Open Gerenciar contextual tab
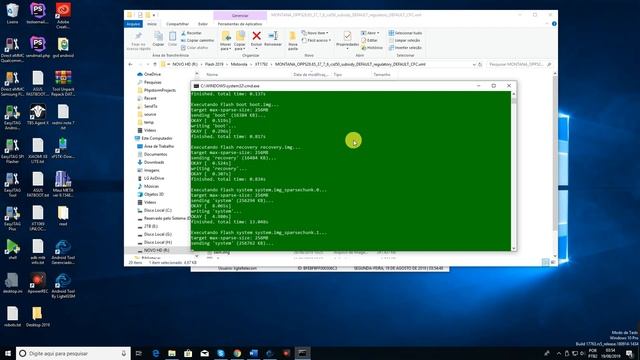The height and width of the screenshot is (360, 640). pyautogui.click(x=240, y=16)
